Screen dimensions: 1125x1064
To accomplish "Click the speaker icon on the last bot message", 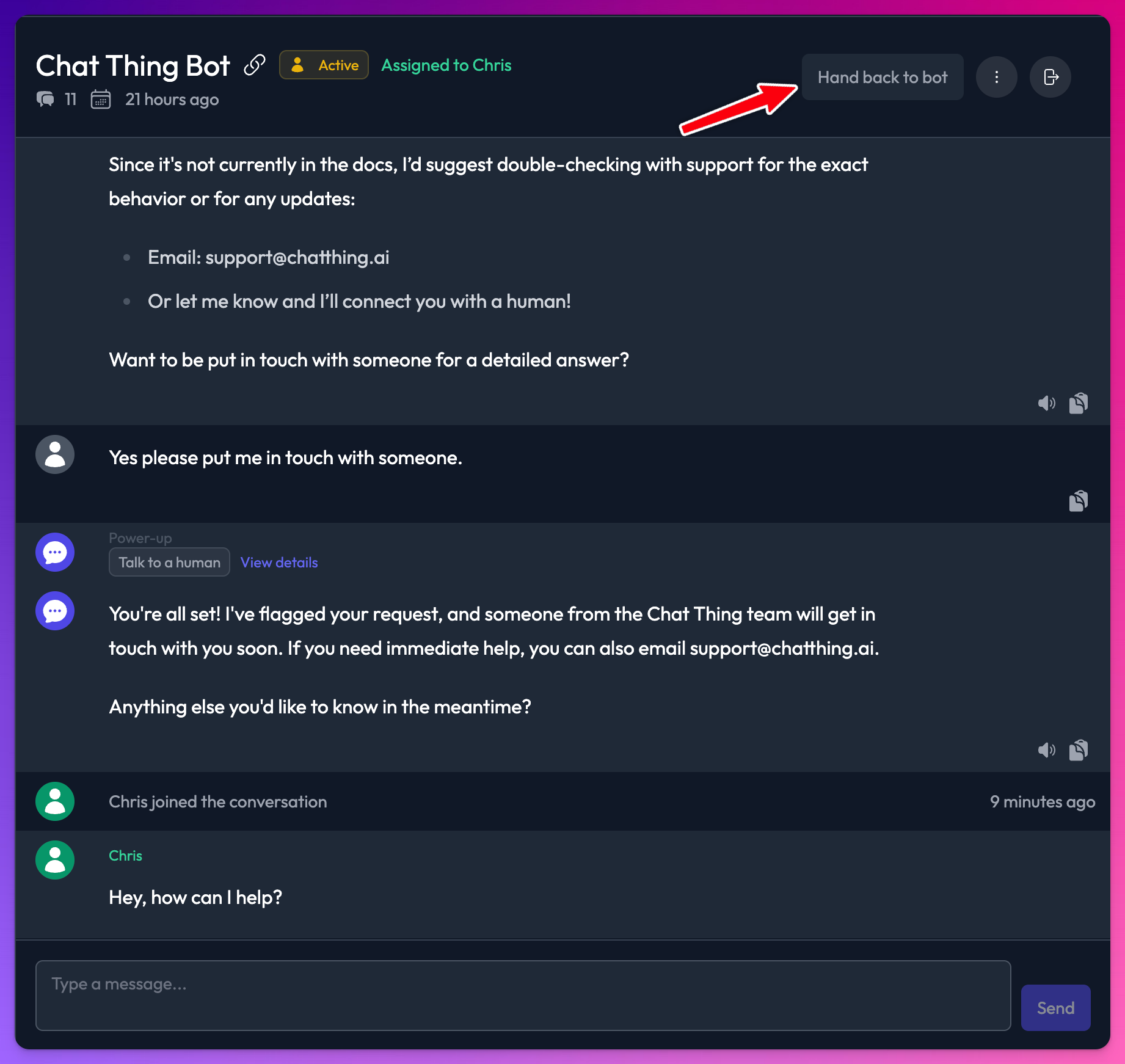I will 1046,750.
